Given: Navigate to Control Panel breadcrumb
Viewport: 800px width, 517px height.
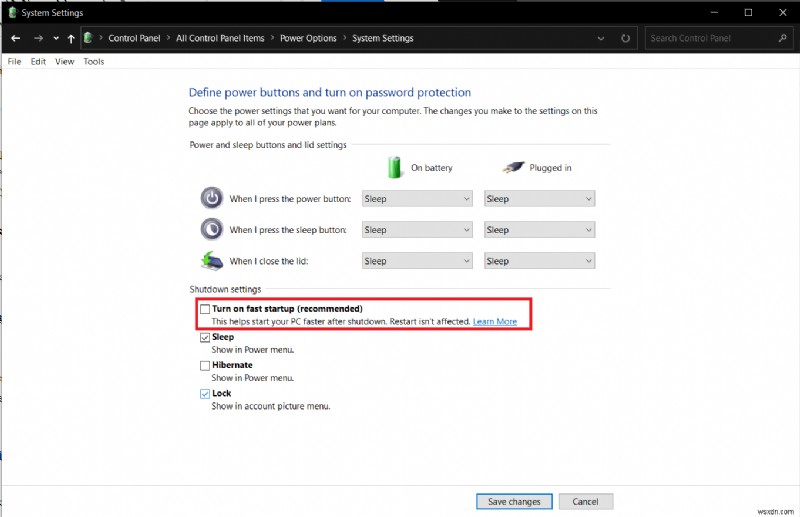Looking at the screenshot, I should [134, 38].
